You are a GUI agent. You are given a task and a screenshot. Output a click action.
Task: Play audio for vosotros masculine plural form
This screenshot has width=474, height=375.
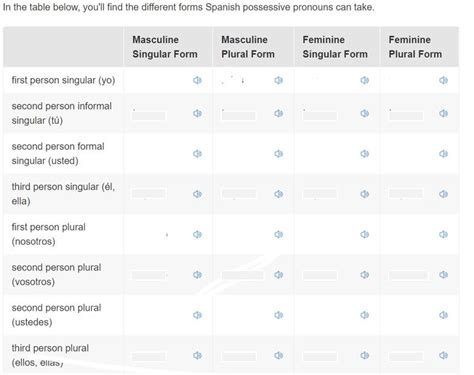pos(279,275)
